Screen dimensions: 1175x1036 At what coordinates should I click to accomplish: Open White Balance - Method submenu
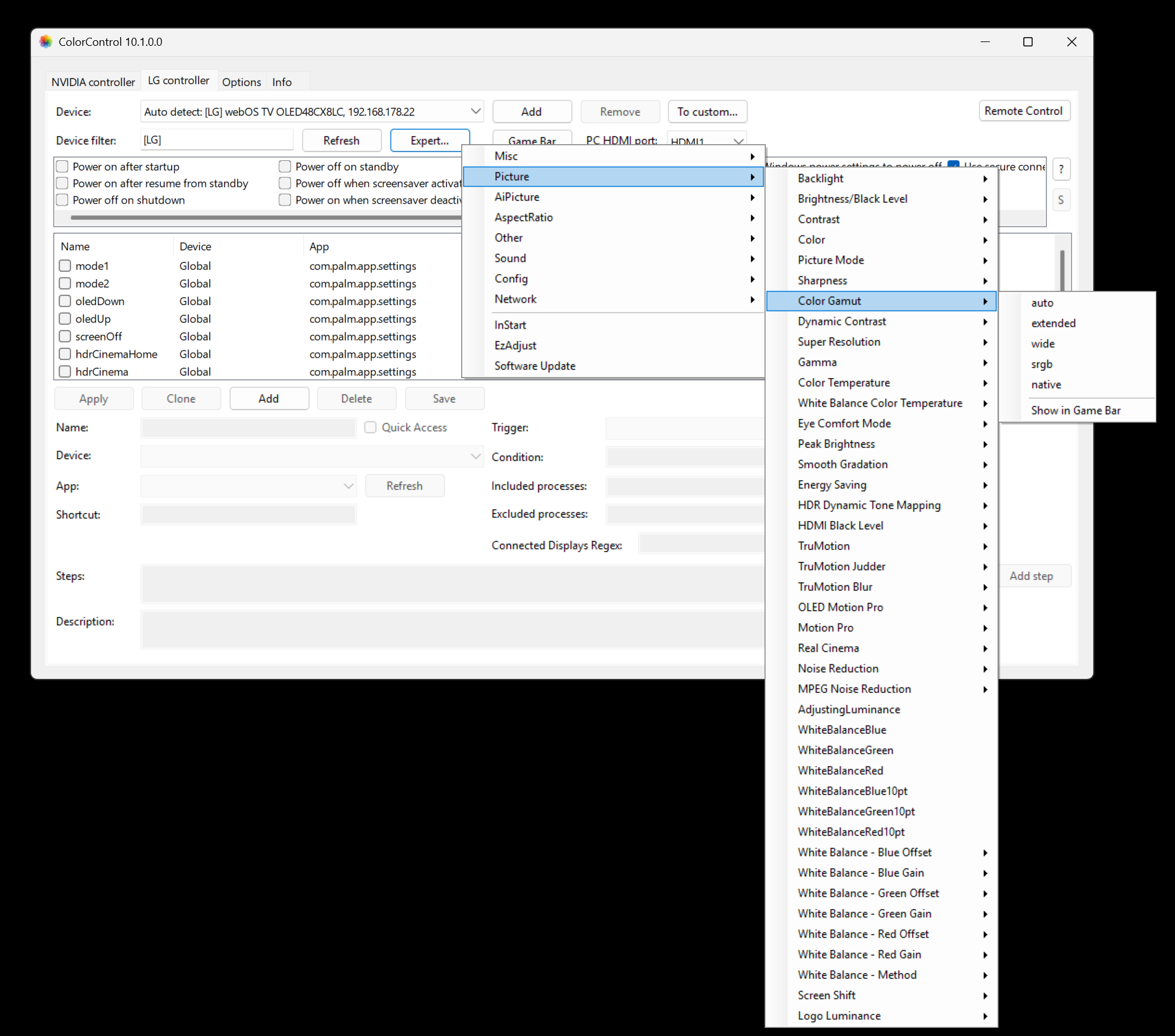click(882, 975)
